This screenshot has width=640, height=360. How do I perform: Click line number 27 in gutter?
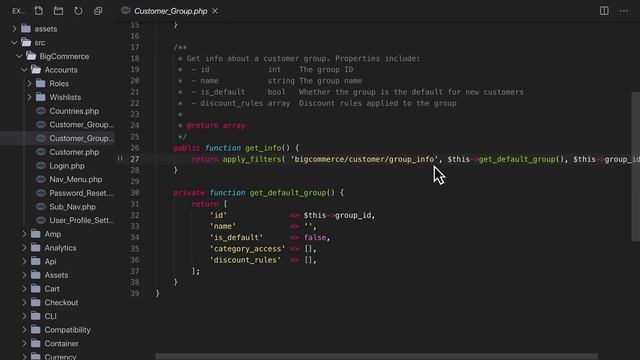tap(135, 159)
